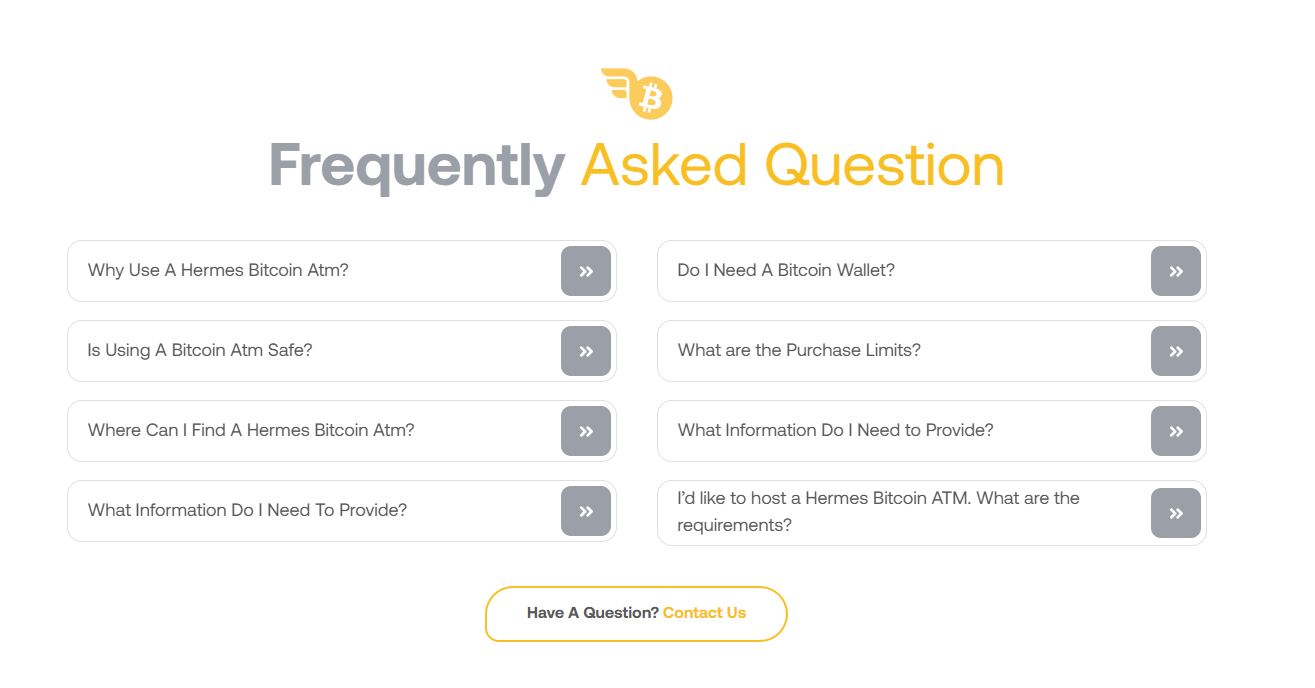
Task: Open right-column What Information Do I Need to Provide
Action: click(835, 430)
